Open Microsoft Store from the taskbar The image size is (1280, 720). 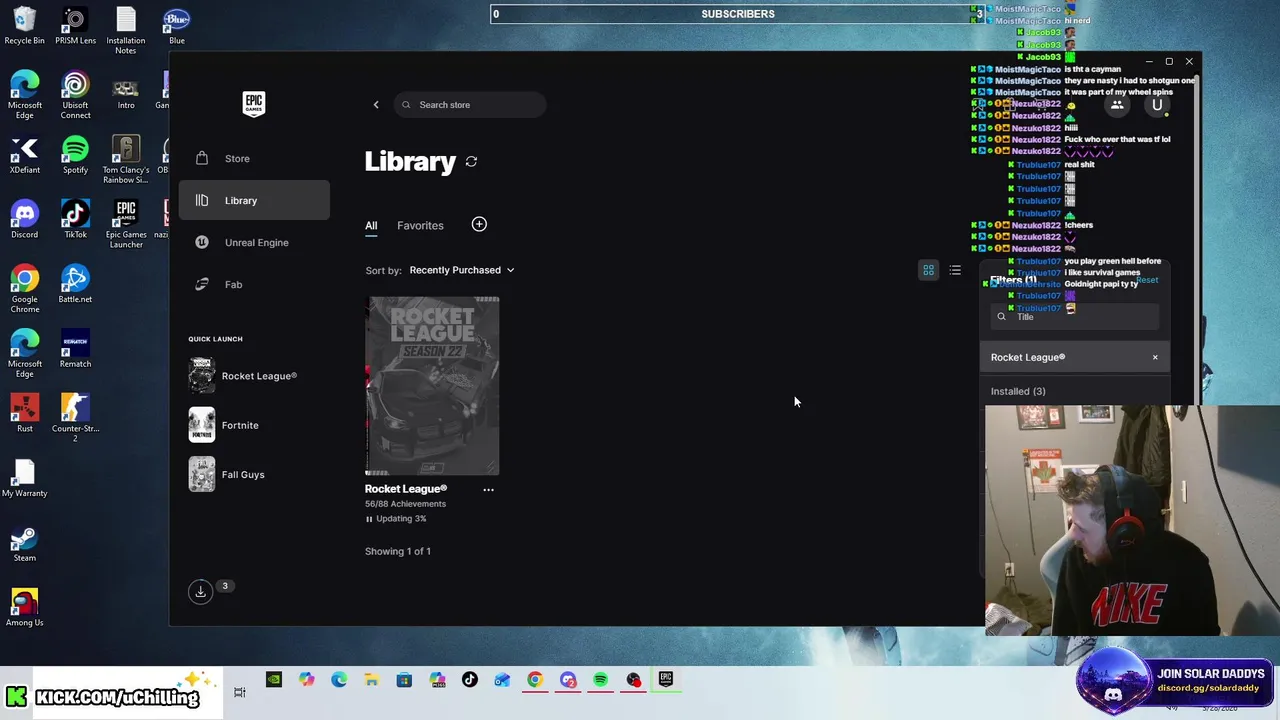404,680
